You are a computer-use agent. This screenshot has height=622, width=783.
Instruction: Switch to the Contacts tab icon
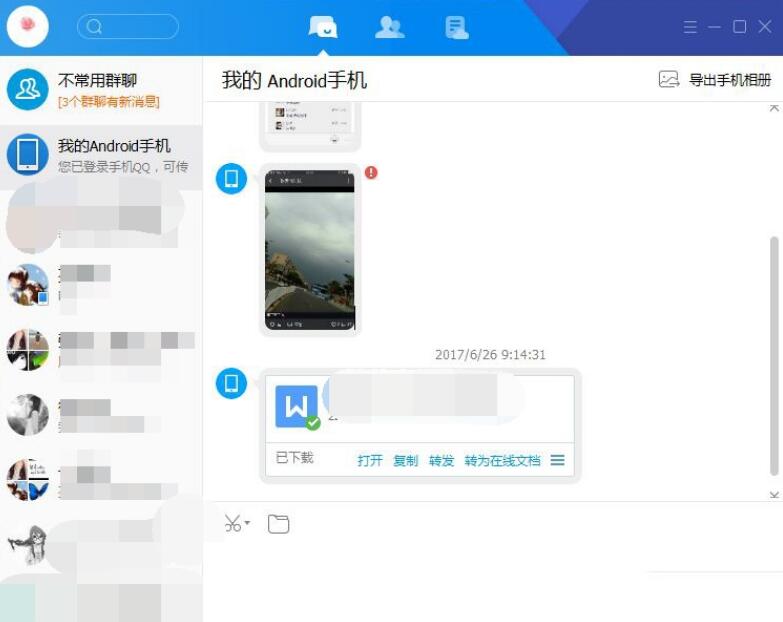[390, 27]
